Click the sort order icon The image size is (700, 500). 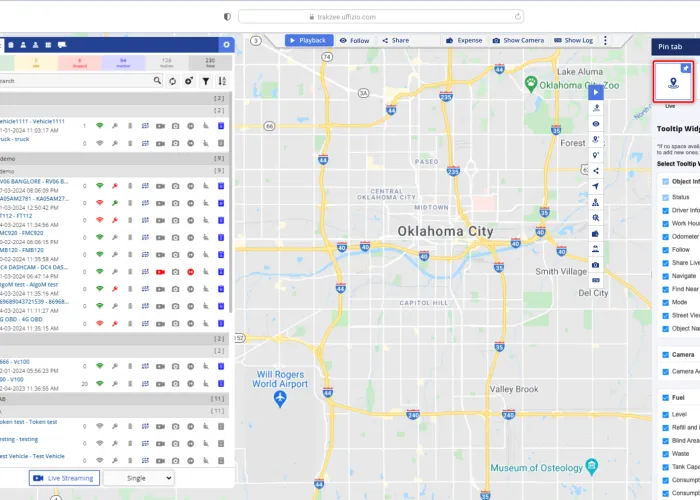tap(222, 81)
